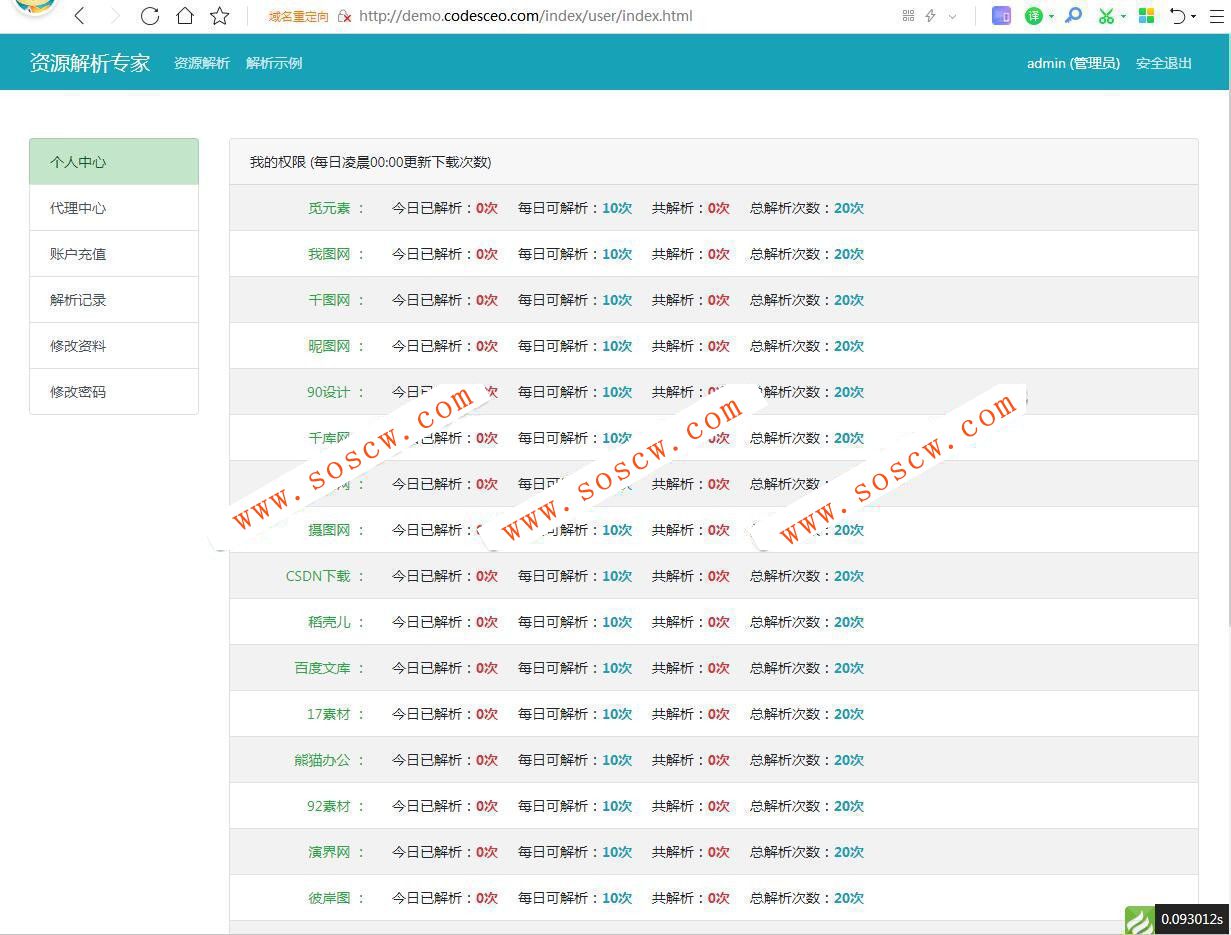Click 总解析次数 20次 in 昵图网 row
Viewport: 1231px width, 935px height.
pos(807,346)
